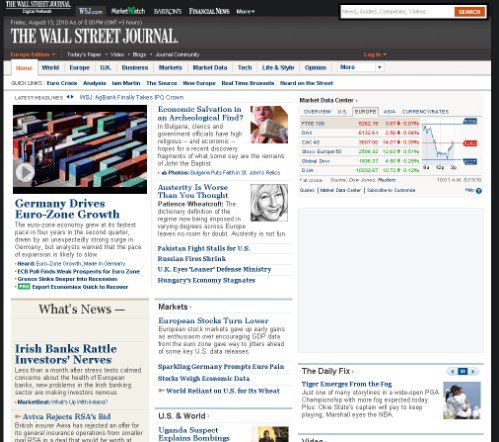Click the latest headlines arrows icon
The height and width of the screenshot is (442, 499).
point(70,97)
